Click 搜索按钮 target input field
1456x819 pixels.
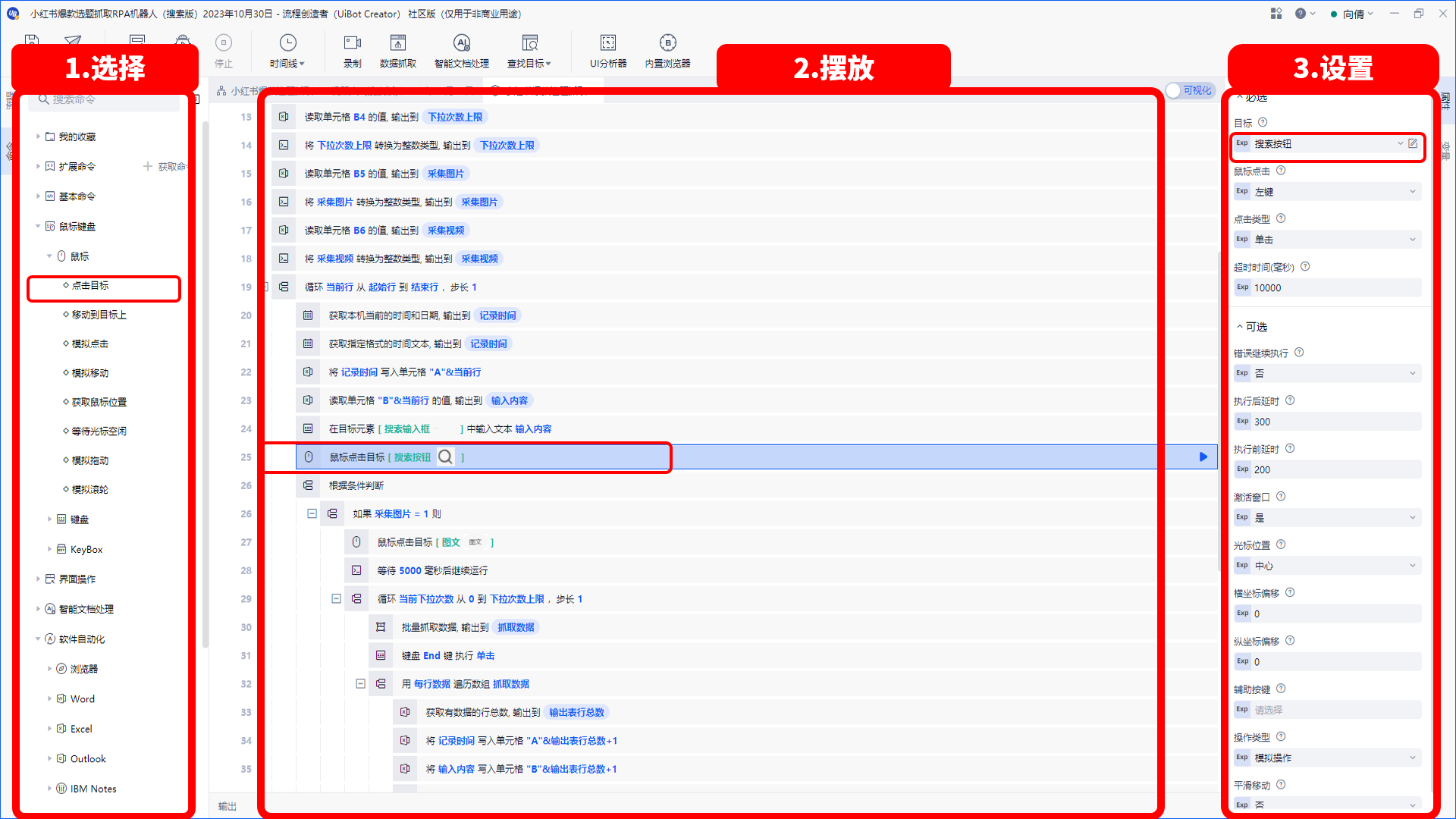coord(1322,143)
